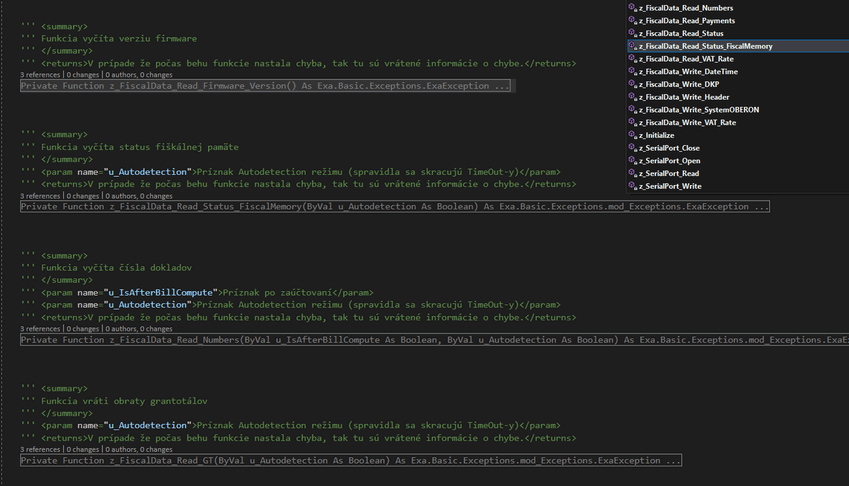Select z_FiscalData_Write_DateTime in the member list

click(x=692, y=72)
